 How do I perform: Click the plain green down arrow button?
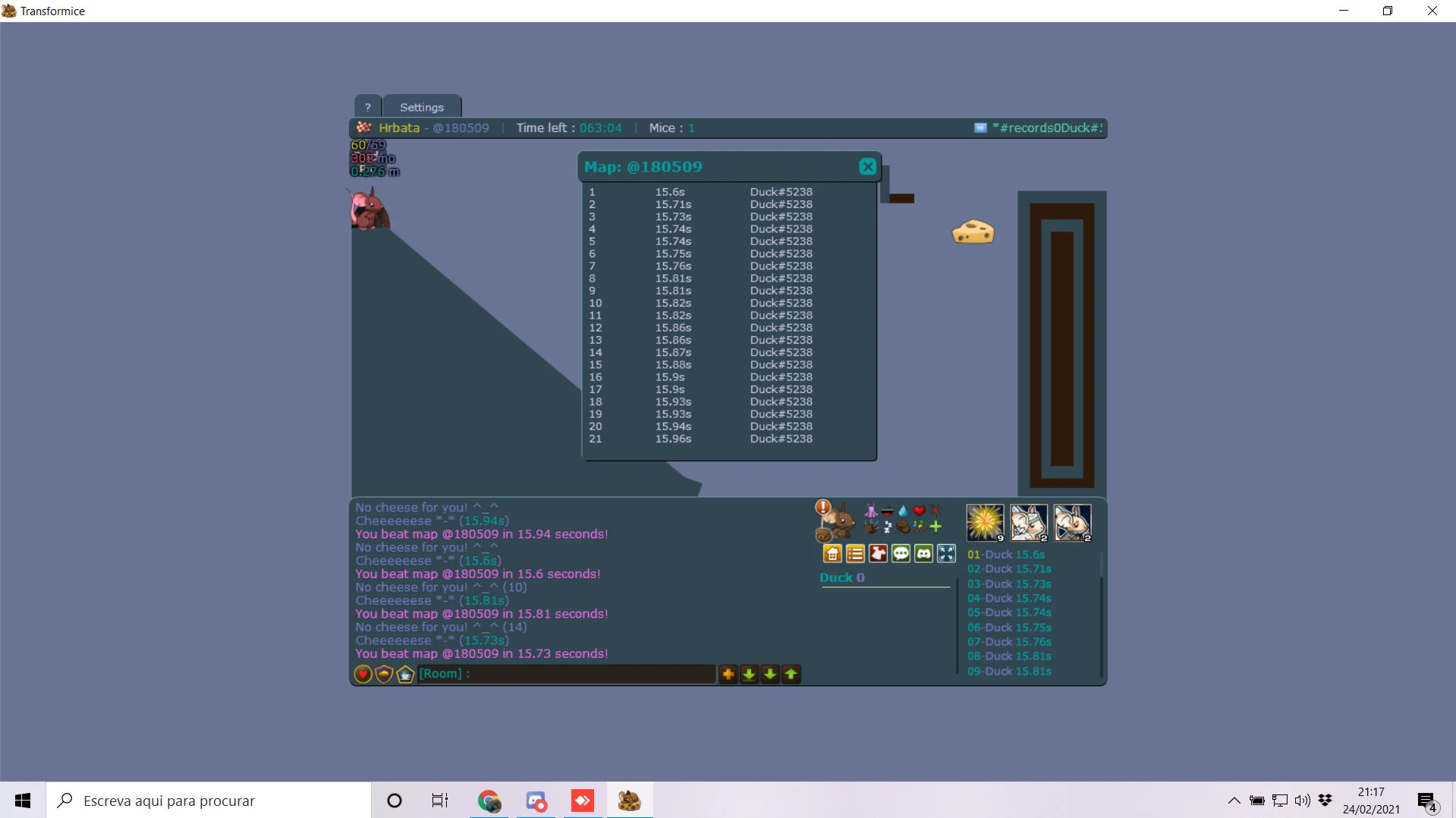click(x=770, y=674)
